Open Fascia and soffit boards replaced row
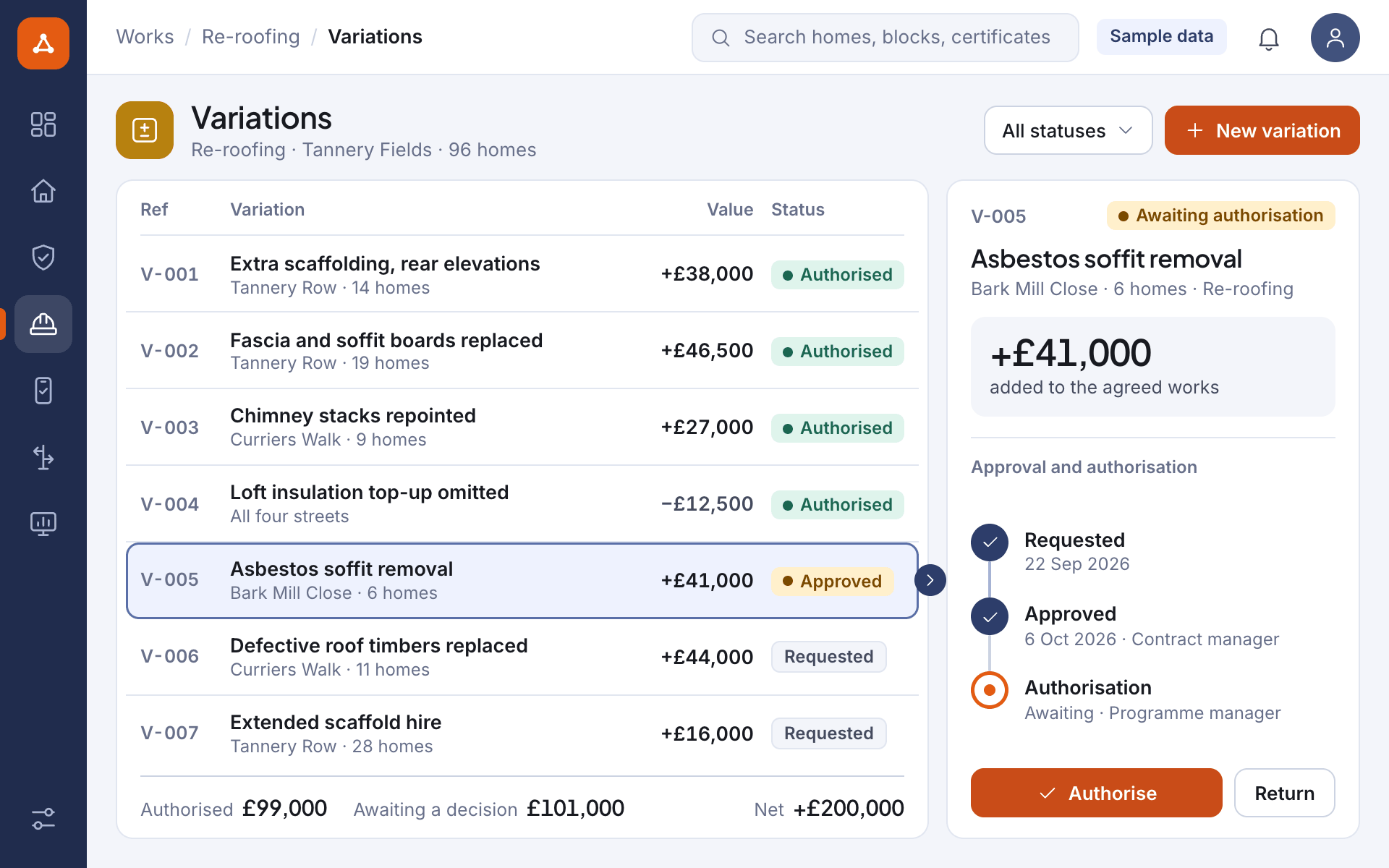This screenshot has width=1389, height=868. pos(522,351)
